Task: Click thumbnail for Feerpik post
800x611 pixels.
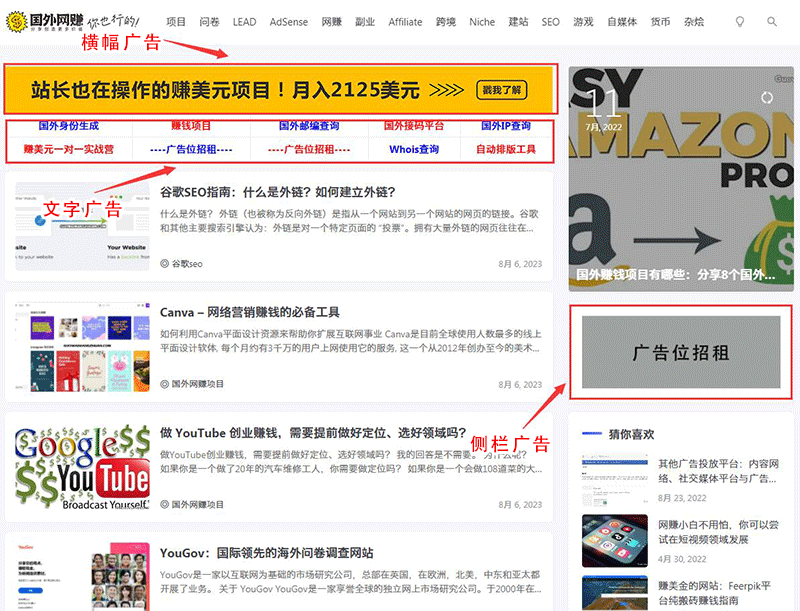Action: click(x=615, y=593)
